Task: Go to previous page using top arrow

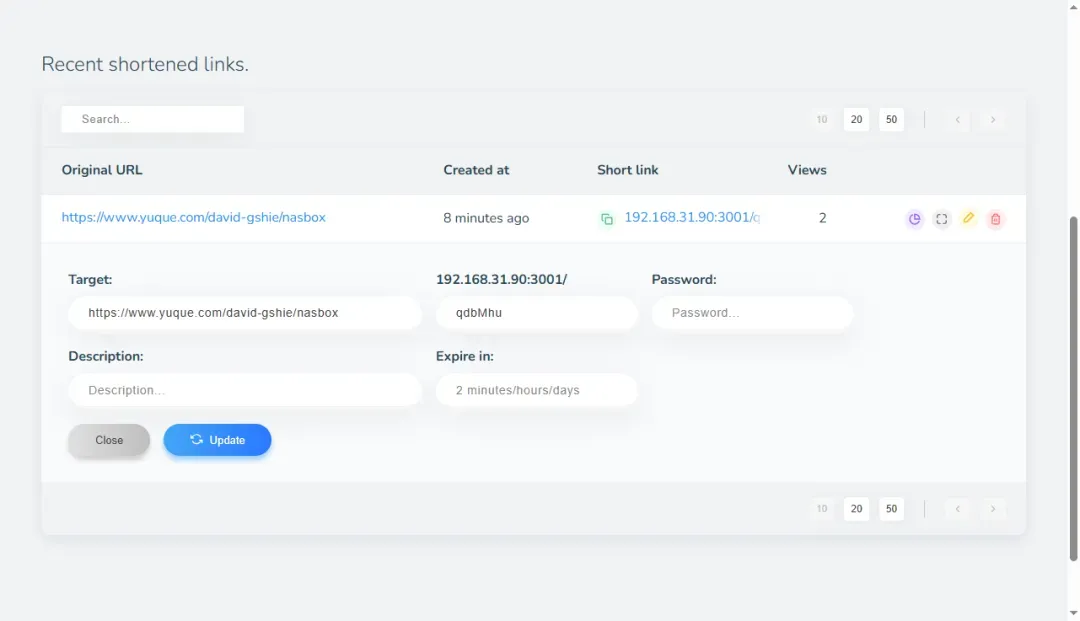Action: tap(957, 120)
